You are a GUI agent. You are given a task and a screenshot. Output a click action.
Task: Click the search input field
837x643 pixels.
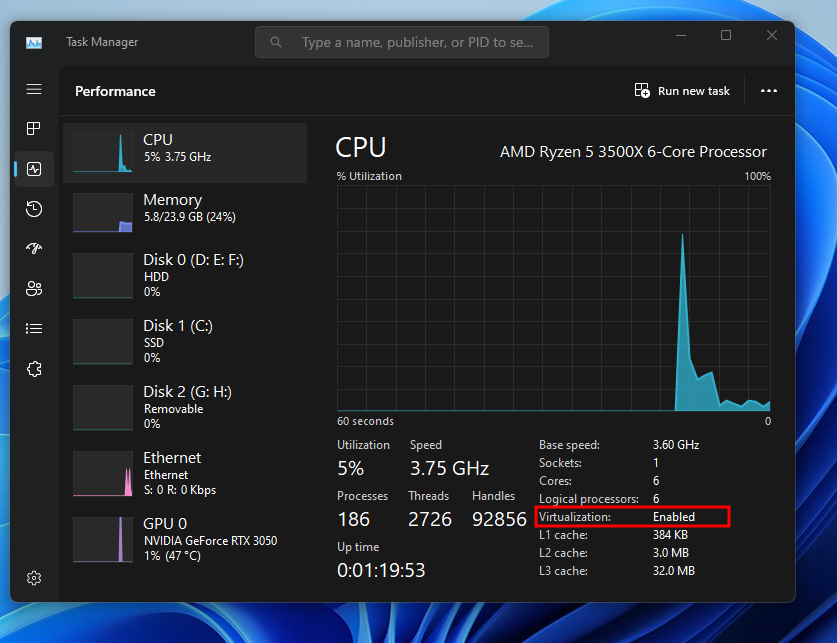(401, 41)
